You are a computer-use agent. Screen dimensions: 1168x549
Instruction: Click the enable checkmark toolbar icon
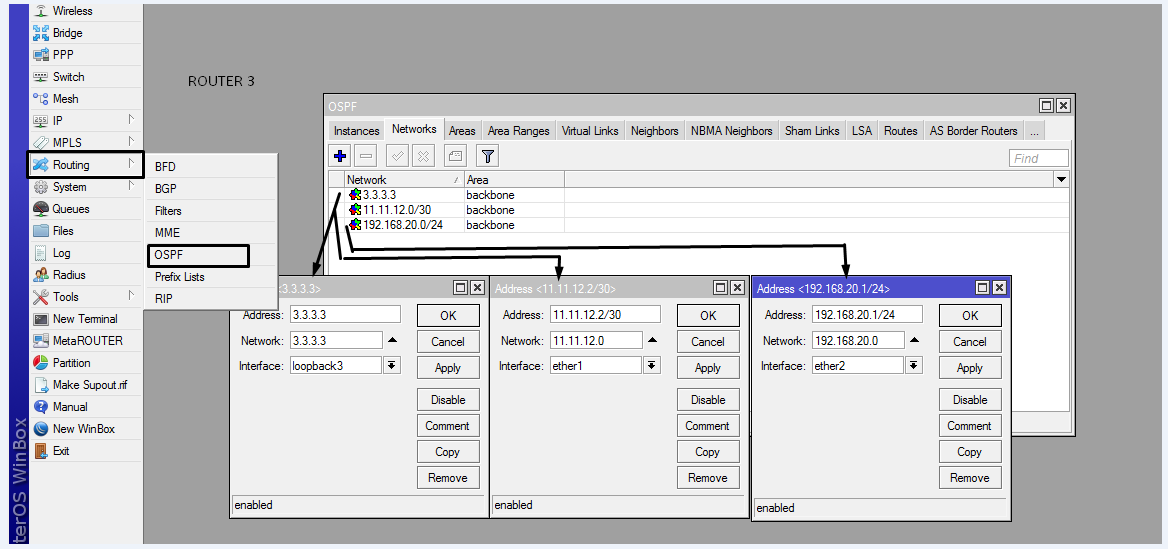click(398, 156)
